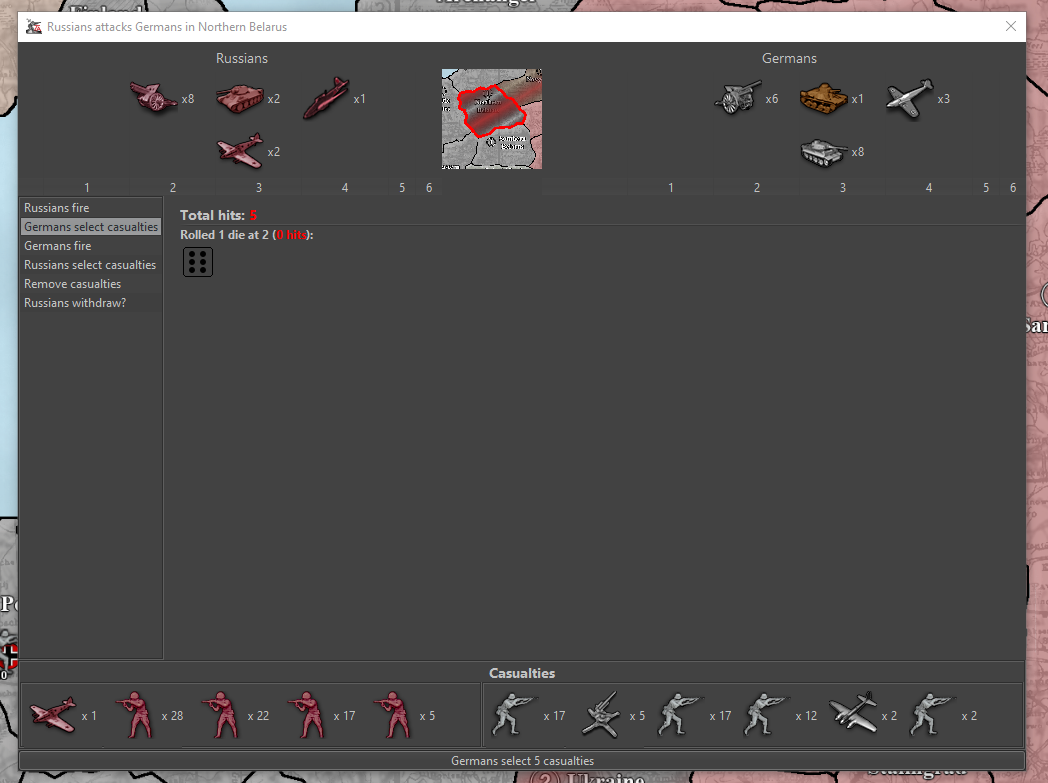Select the 'Germans fire' step in the list
This screenshot has width=1048, height=783.
click(58, 246)
